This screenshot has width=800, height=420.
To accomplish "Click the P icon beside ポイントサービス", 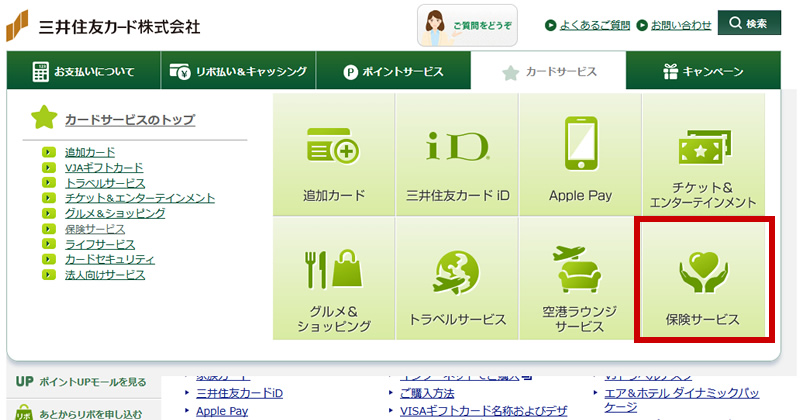I will coord(350,72).
